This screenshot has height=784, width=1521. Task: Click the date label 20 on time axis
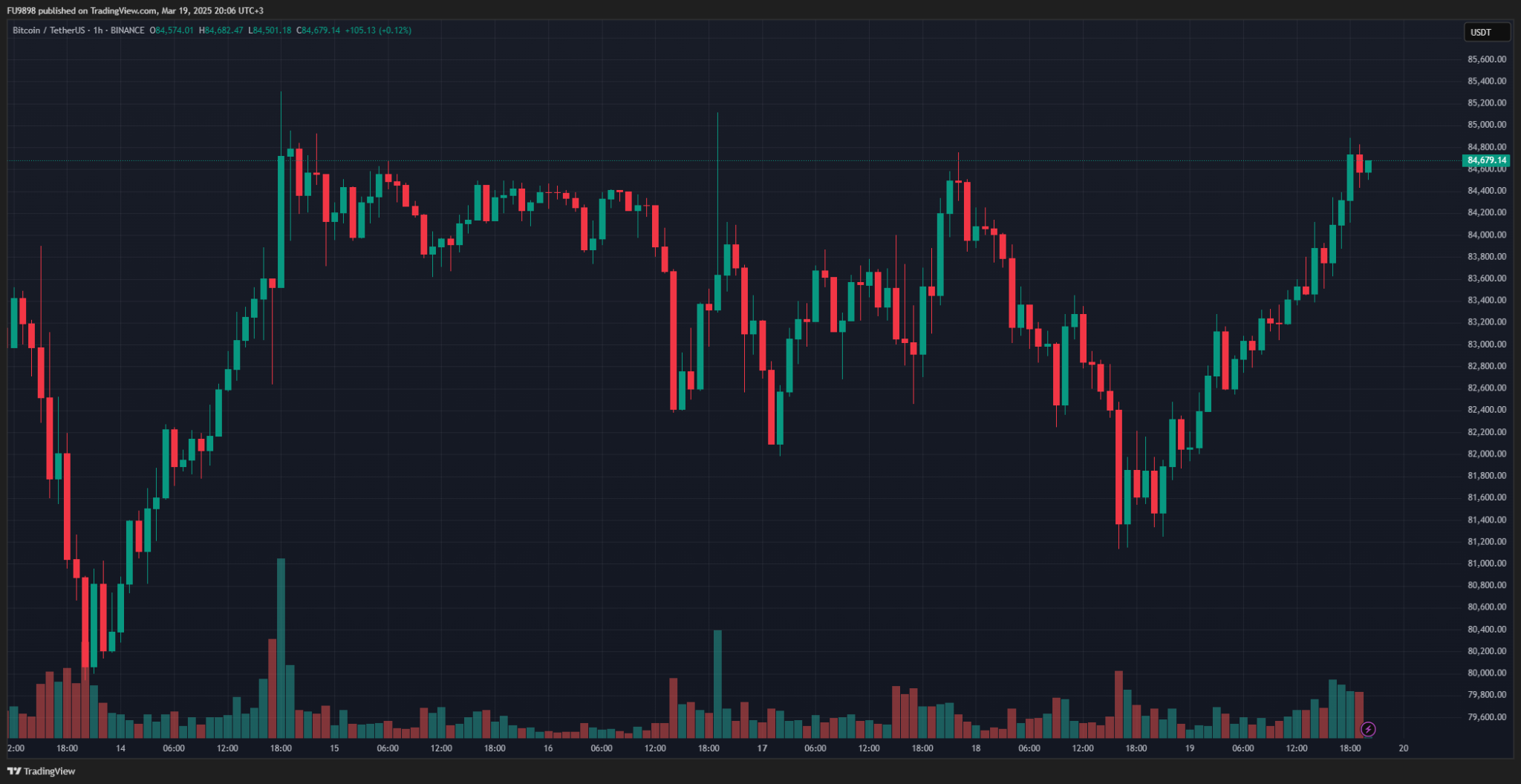tap(1404, 748)
